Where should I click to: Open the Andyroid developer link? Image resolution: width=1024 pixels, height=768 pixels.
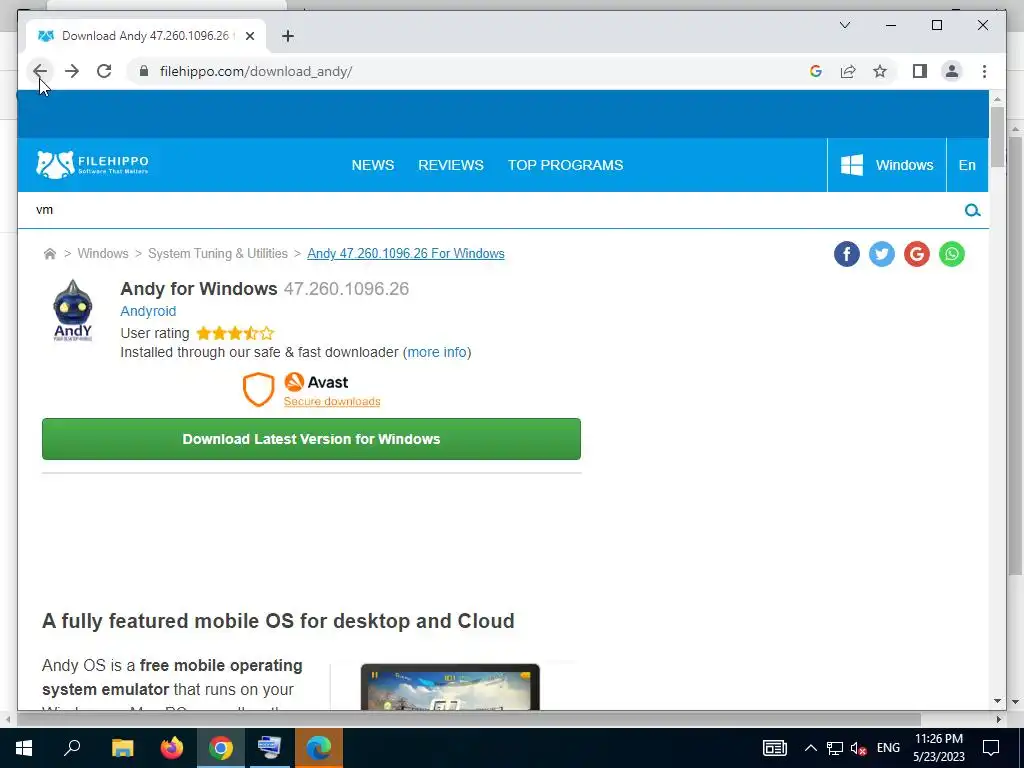click(148, 311)
